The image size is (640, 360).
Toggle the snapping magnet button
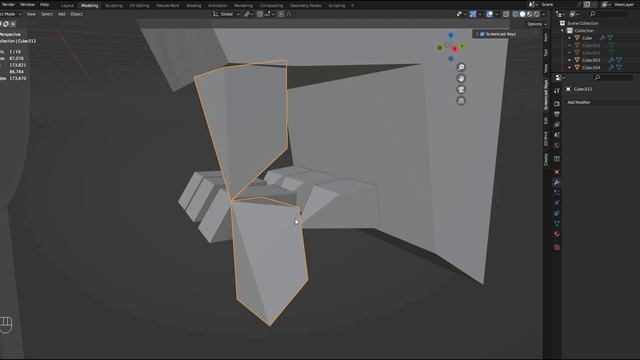click(x=260, y=14)
